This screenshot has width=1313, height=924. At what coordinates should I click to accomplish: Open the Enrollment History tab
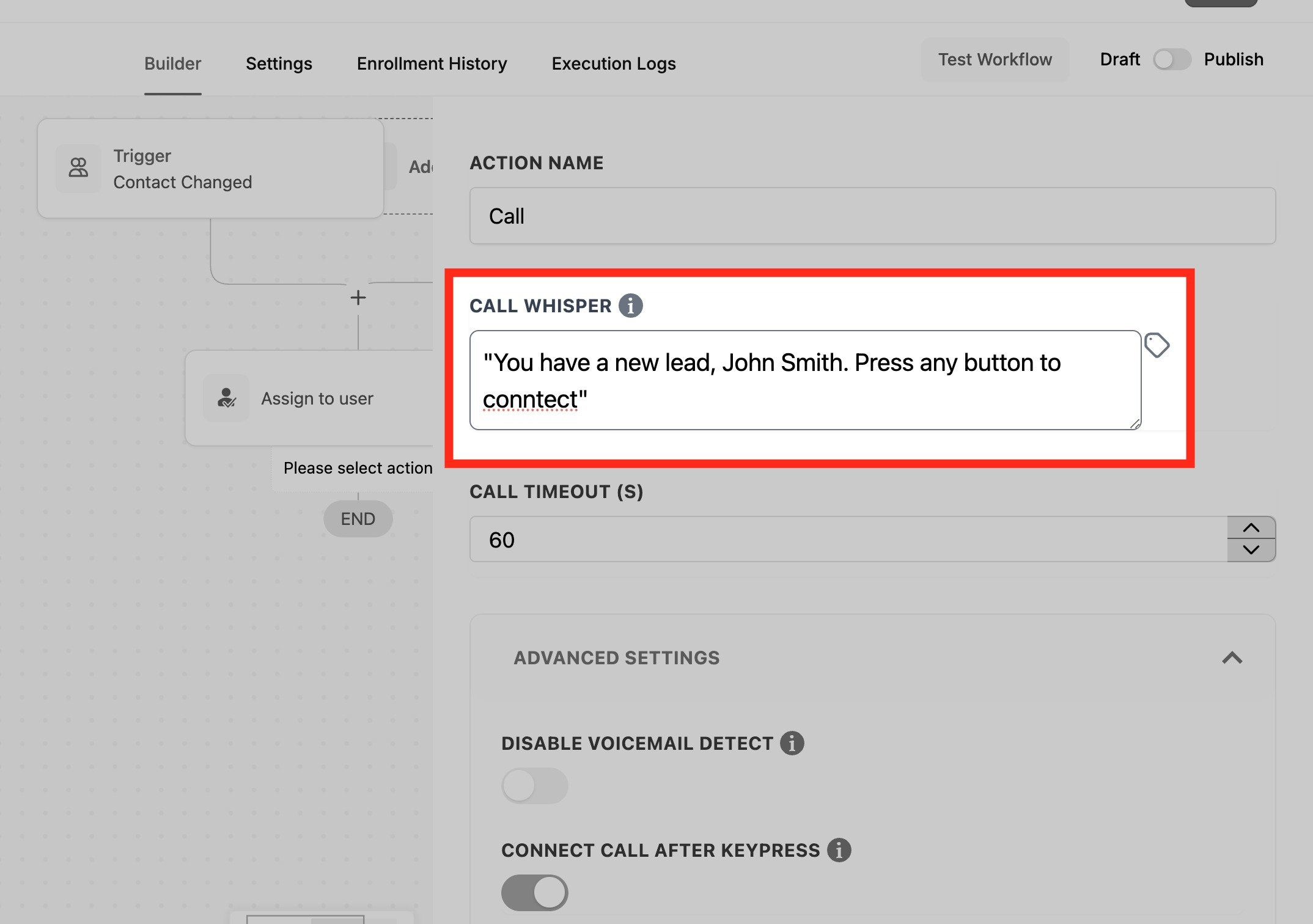(432, 64)
